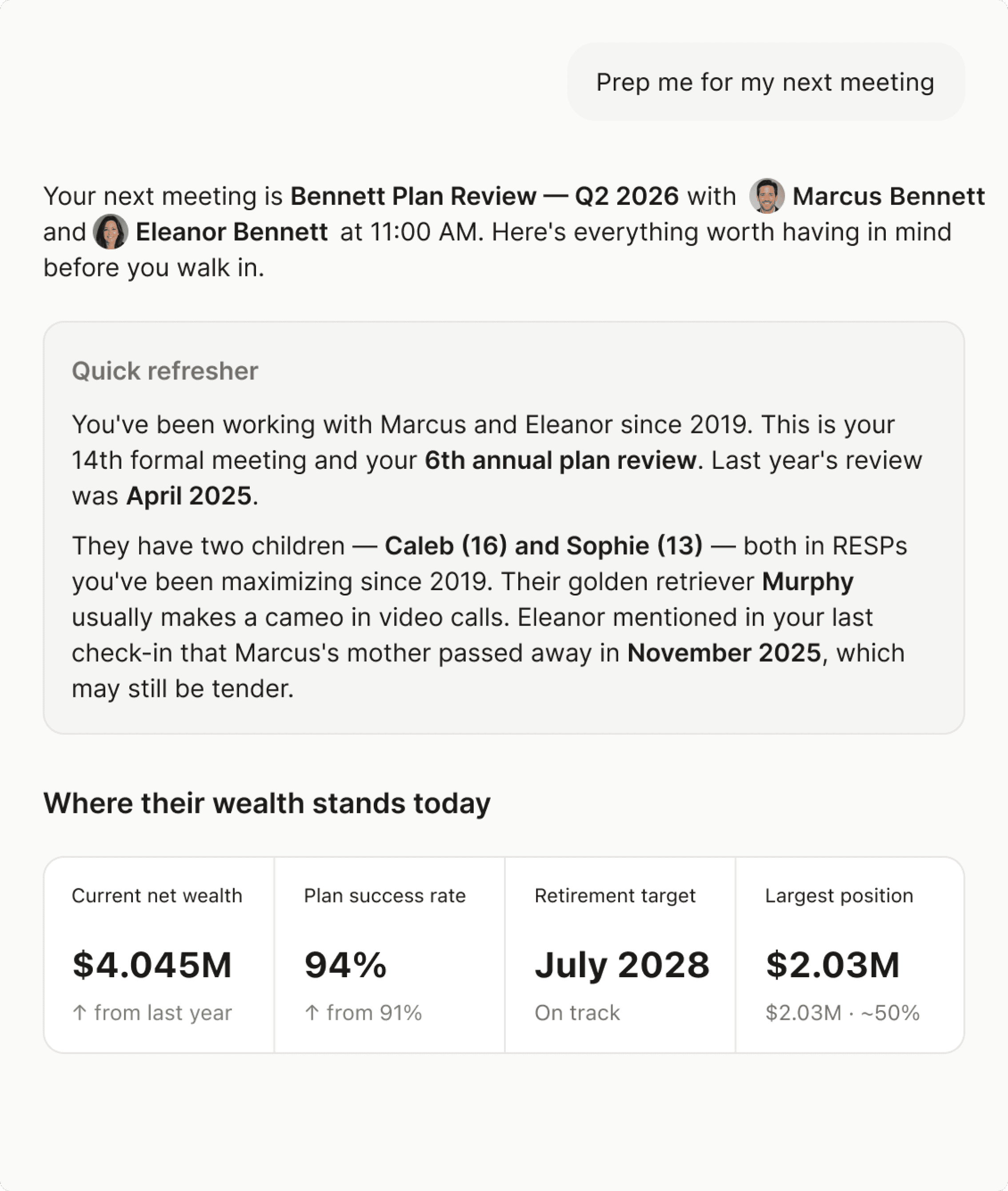The height and width of the screenshot is (1191, 1008).
Task: Click the Quick refresher heading
Action: (x=165, y=371)
